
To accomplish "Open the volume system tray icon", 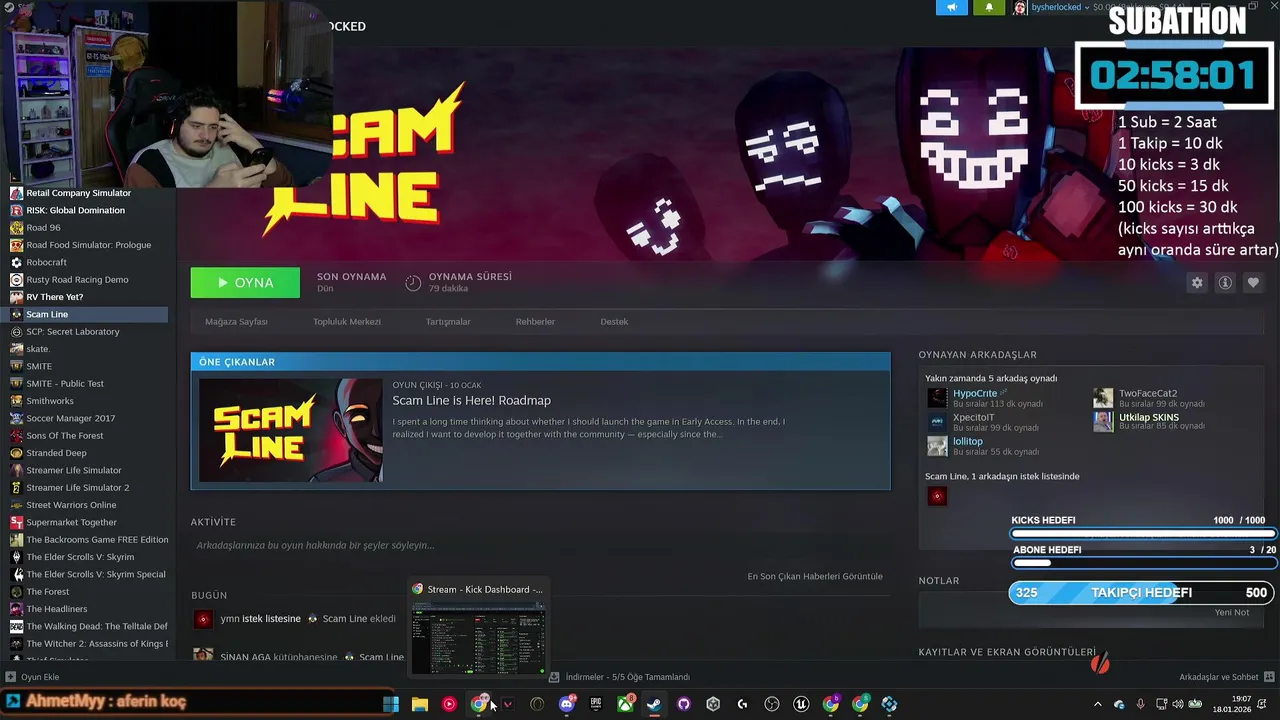I will click(1177, 704).
